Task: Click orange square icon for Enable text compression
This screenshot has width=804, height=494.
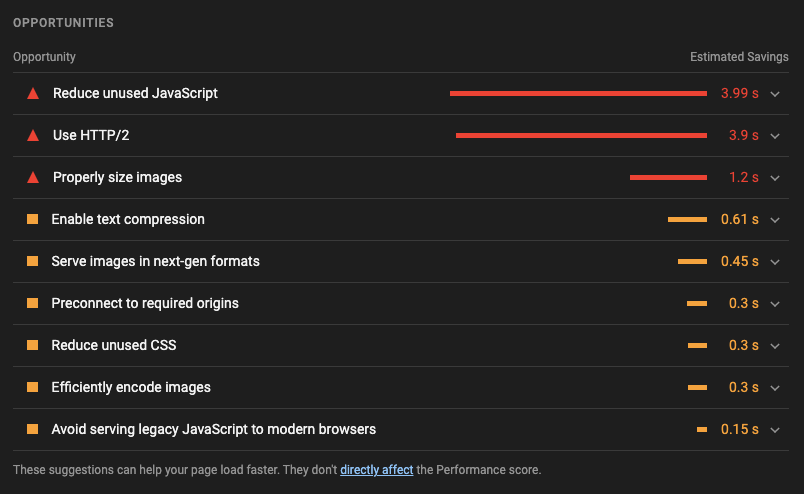Action: point(32,219)
